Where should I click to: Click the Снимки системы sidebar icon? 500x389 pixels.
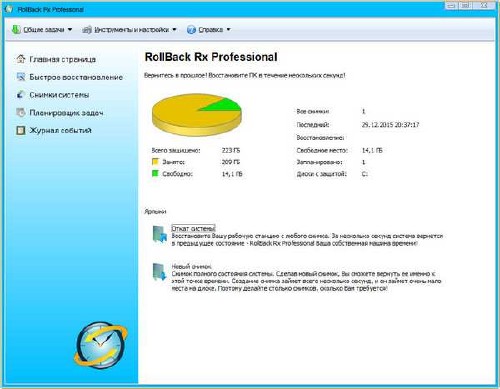(x=21, y=95)
